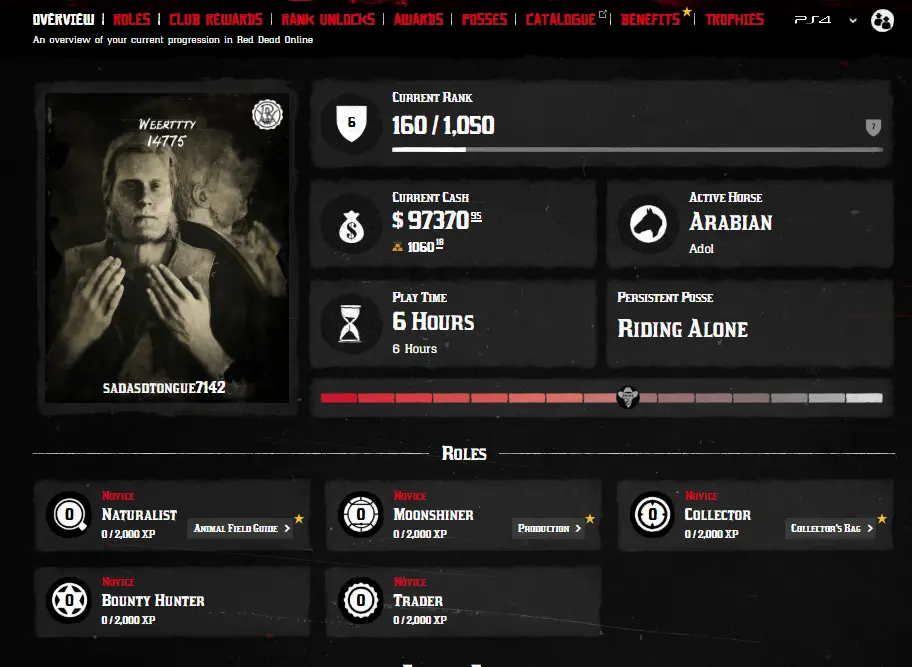Expand the Animal Field Guide link

coord(241,529)
